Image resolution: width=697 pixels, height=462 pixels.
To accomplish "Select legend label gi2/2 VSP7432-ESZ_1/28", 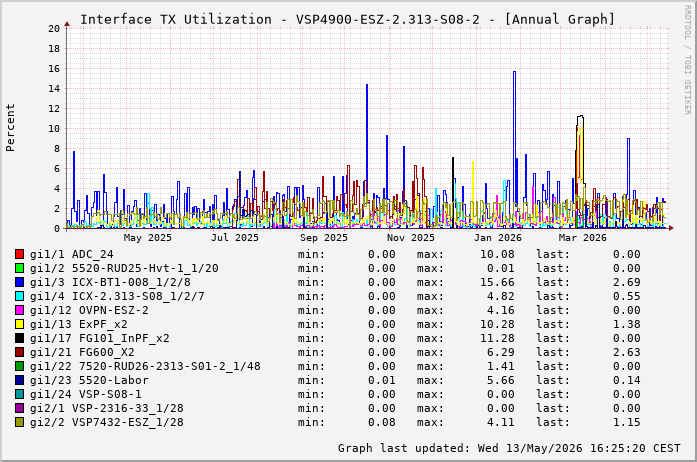I will [107, 422].
